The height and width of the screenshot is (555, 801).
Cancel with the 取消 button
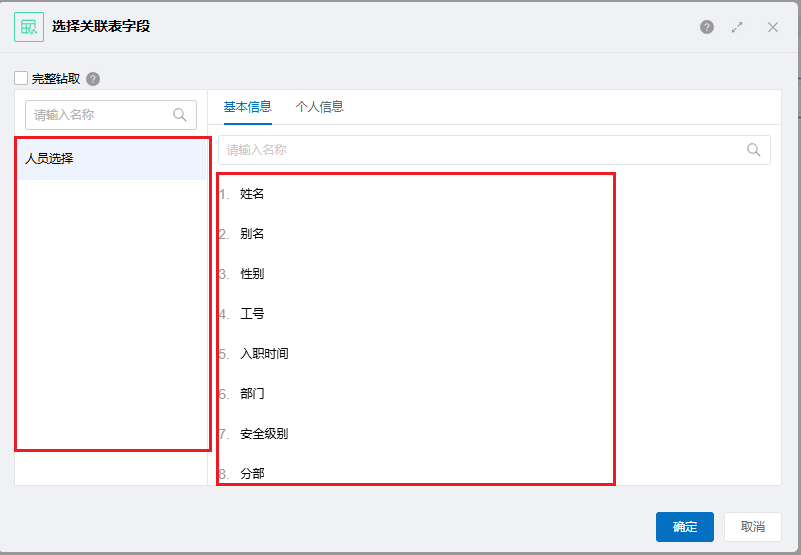pos(752,527)
